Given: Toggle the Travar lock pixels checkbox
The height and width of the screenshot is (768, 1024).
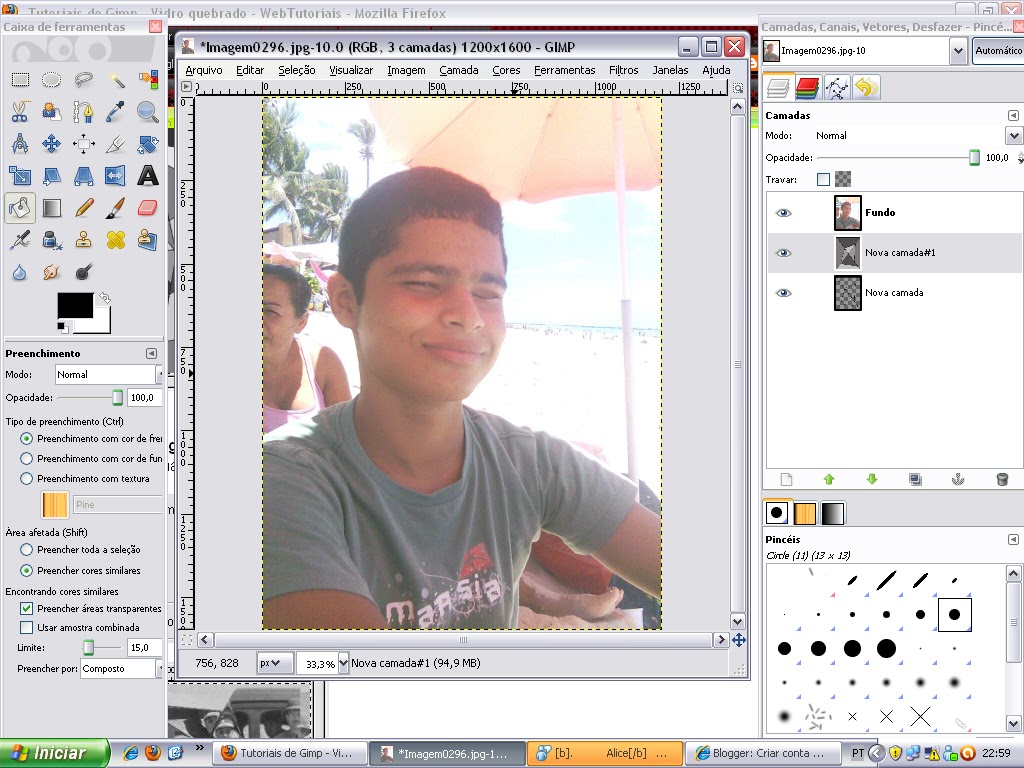Looking at the screenshot, I should [x=823, y=180].
